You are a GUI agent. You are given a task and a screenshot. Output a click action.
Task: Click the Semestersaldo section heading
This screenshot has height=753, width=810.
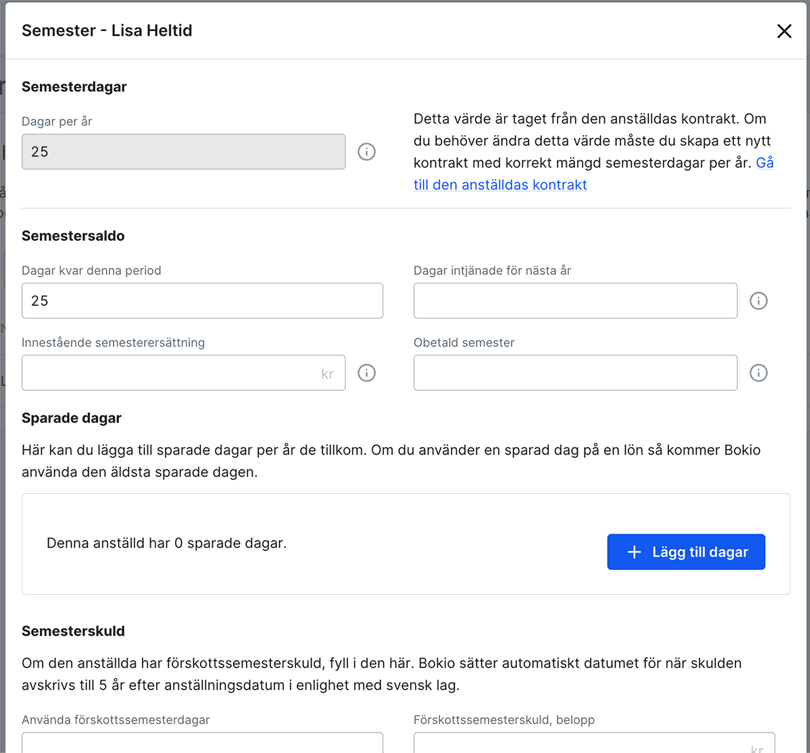pyautogui.click(x=73, y=236)
